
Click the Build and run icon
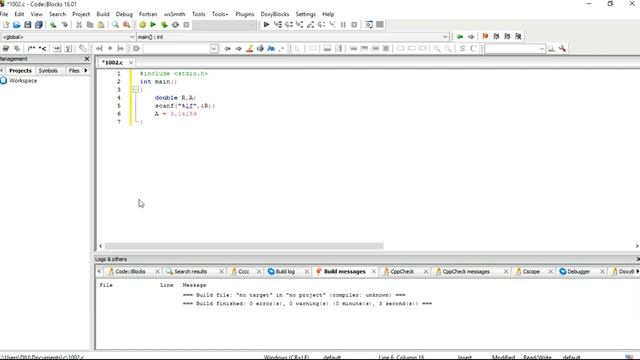(x=164, y=25)
